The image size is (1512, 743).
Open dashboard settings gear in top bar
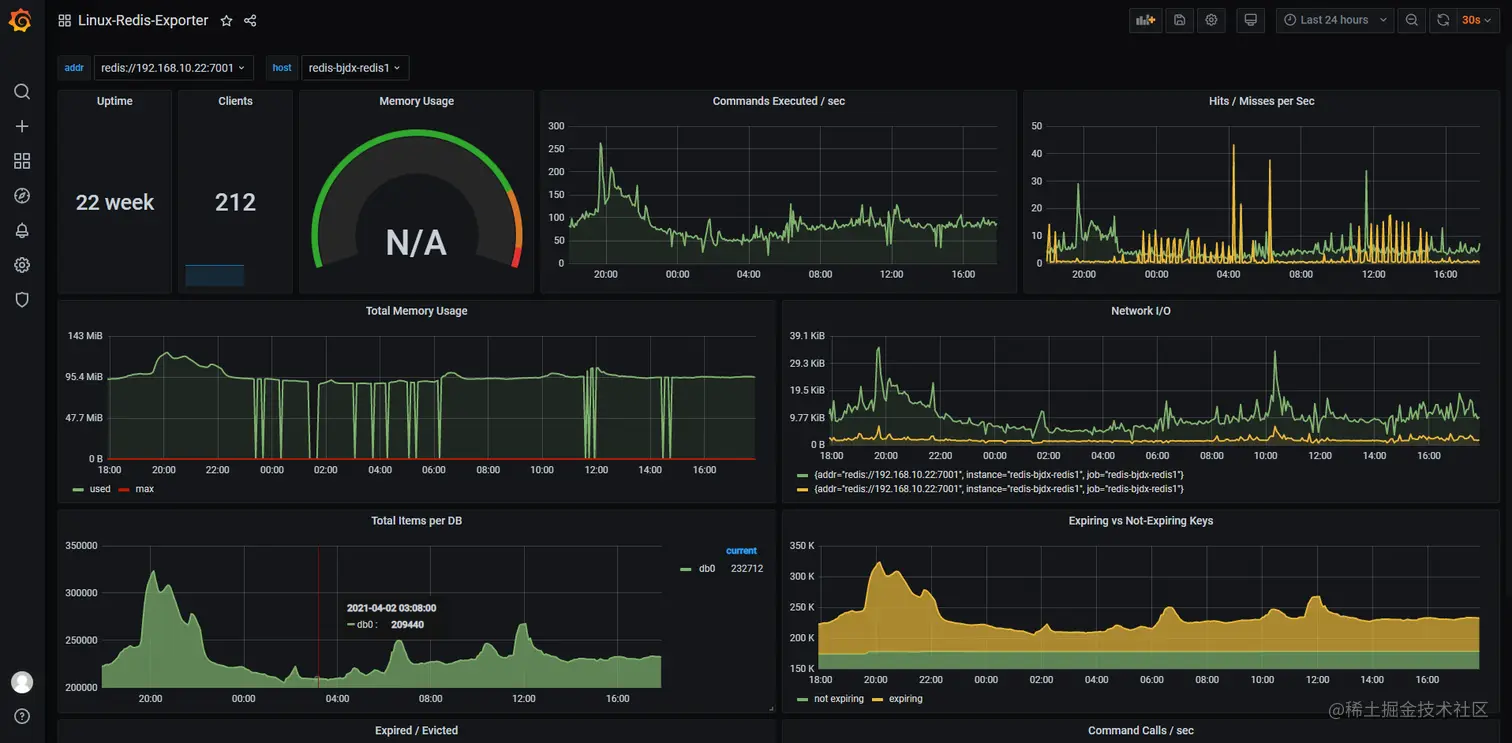[1211, 20]
